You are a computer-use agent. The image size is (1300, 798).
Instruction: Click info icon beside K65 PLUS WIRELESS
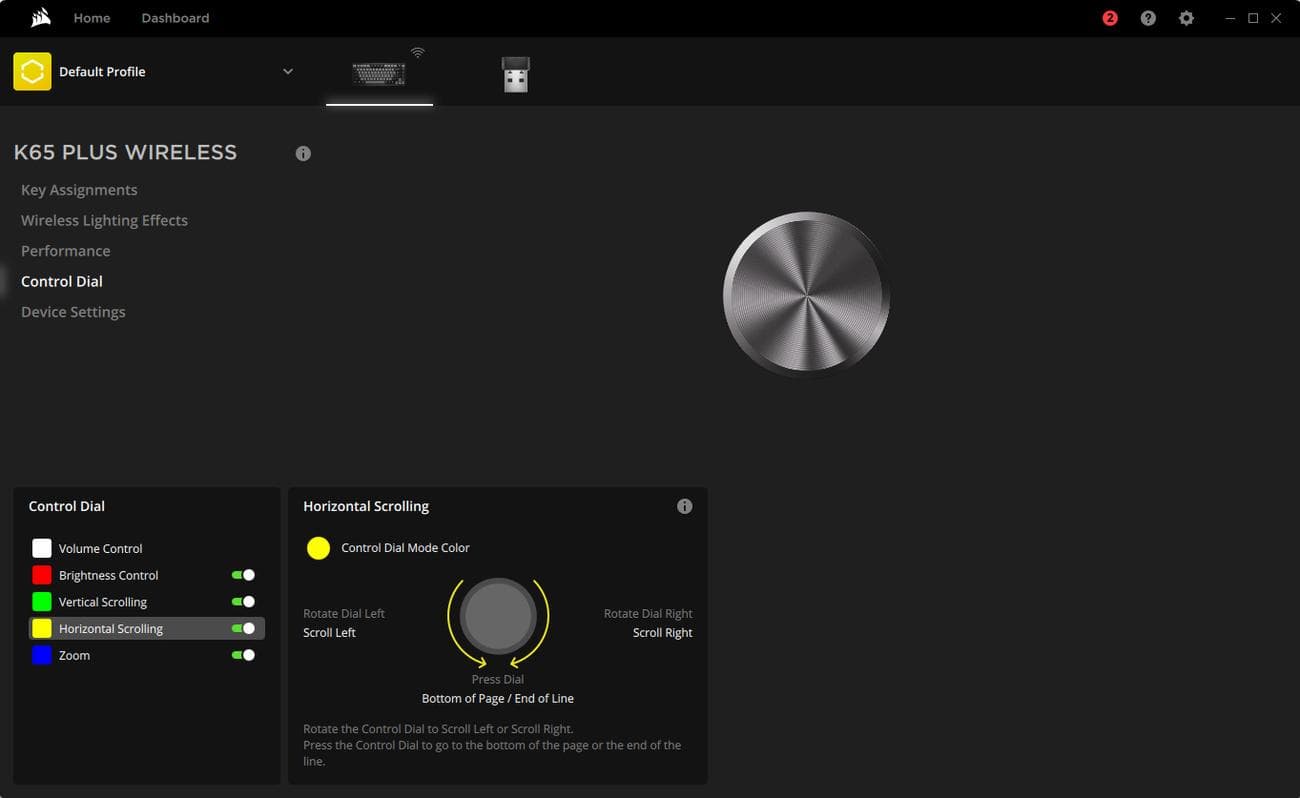pyautogui.click(x=303, y=154)
